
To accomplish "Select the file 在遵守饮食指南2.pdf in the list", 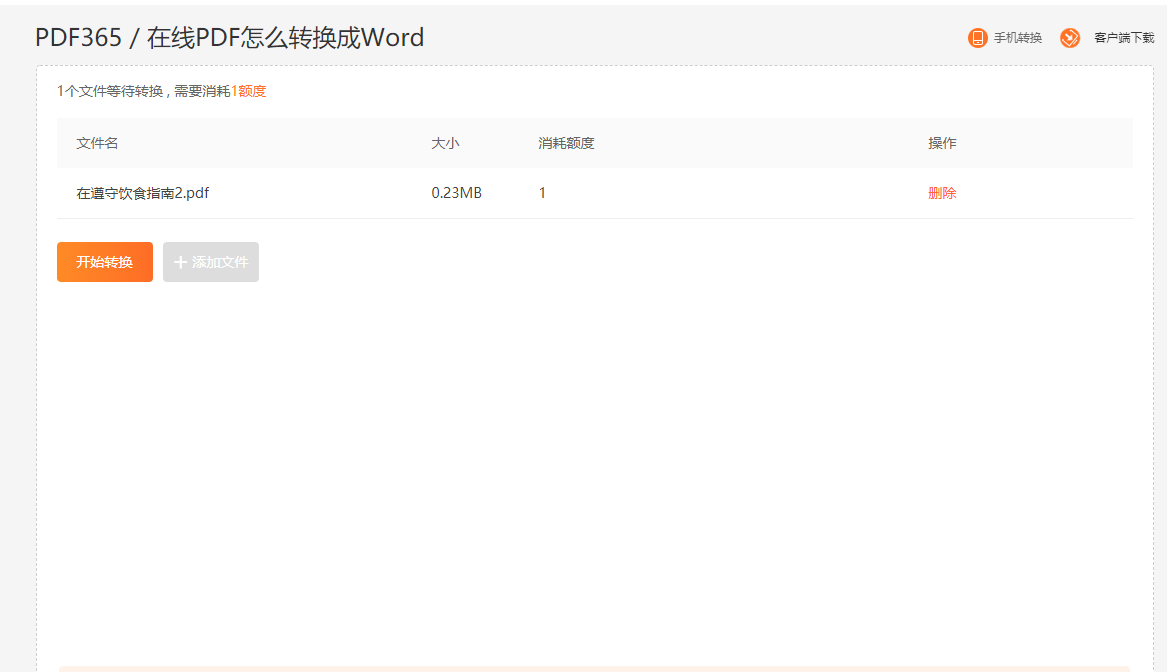I will (x=143, y=193).
